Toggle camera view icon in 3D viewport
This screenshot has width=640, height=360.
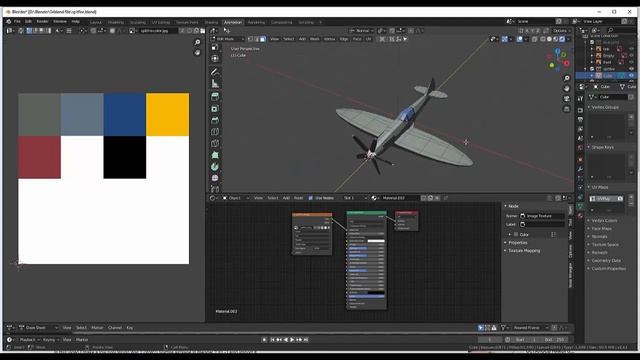[567, 99]
